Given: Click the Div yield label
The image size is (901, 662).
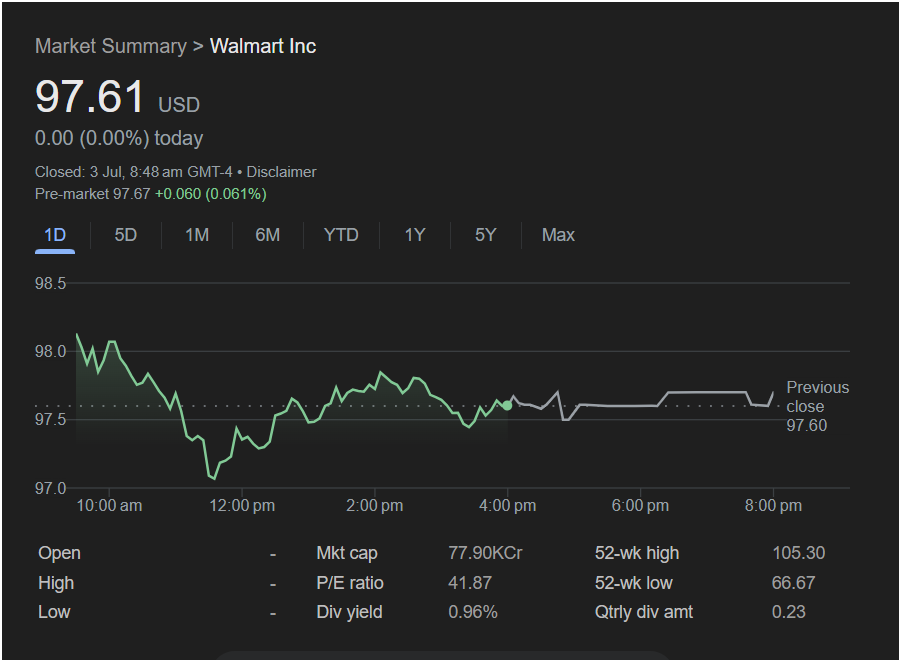Looking at the screenshot, I should 349,612.
